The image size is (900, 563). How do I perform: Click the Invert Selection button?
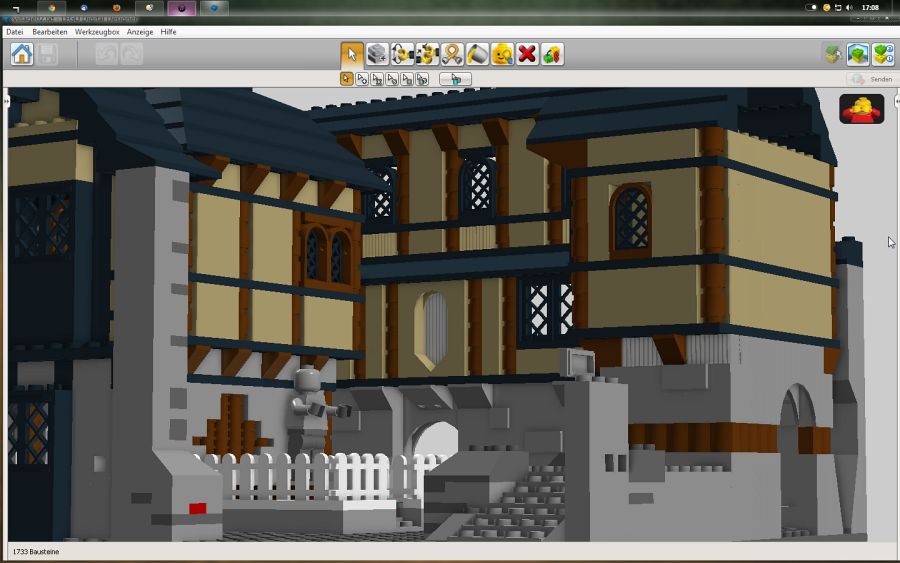point(455,79)
